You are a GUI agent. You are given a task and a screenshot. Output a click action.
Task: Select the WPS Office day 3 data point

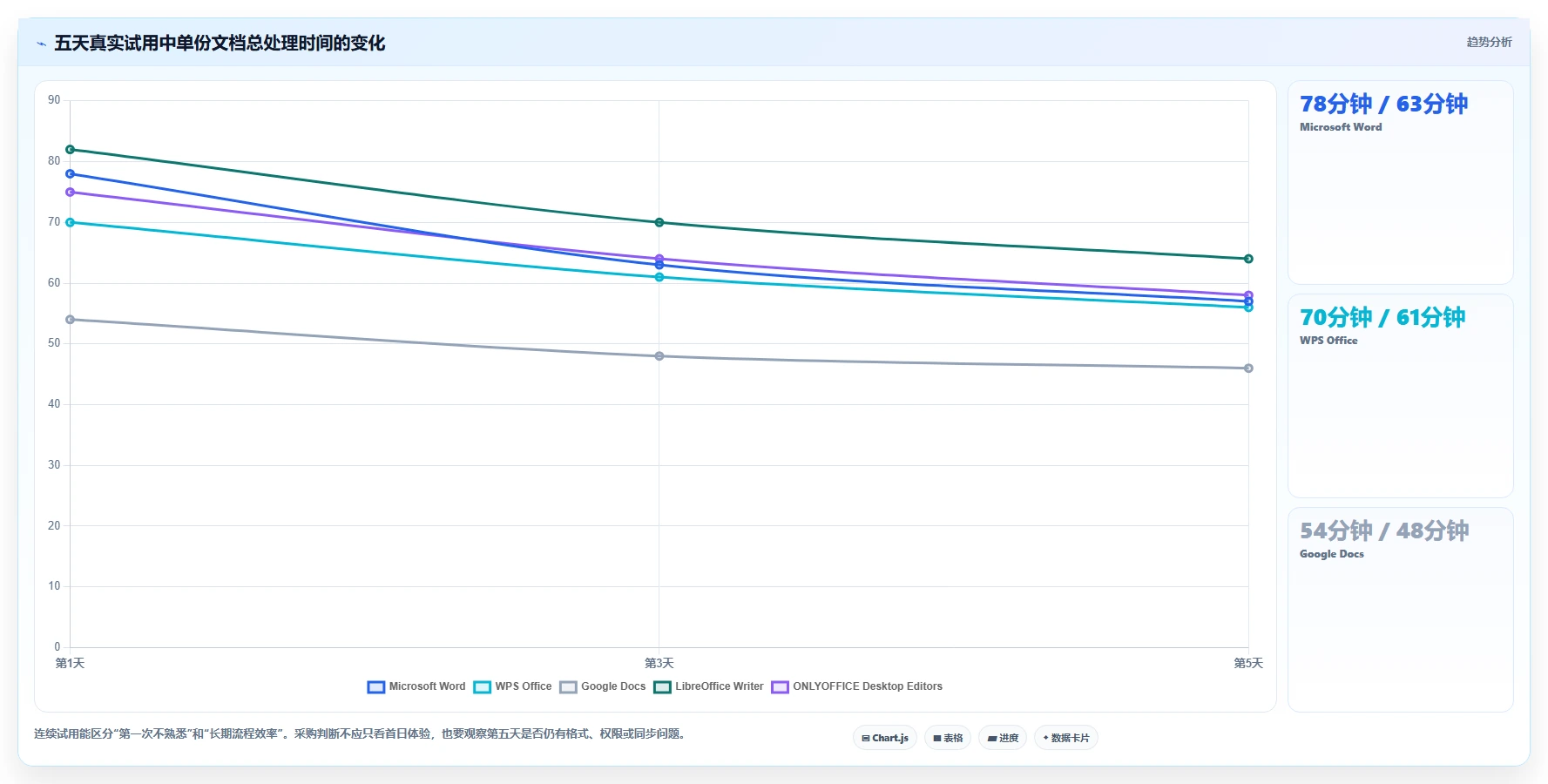659,277
